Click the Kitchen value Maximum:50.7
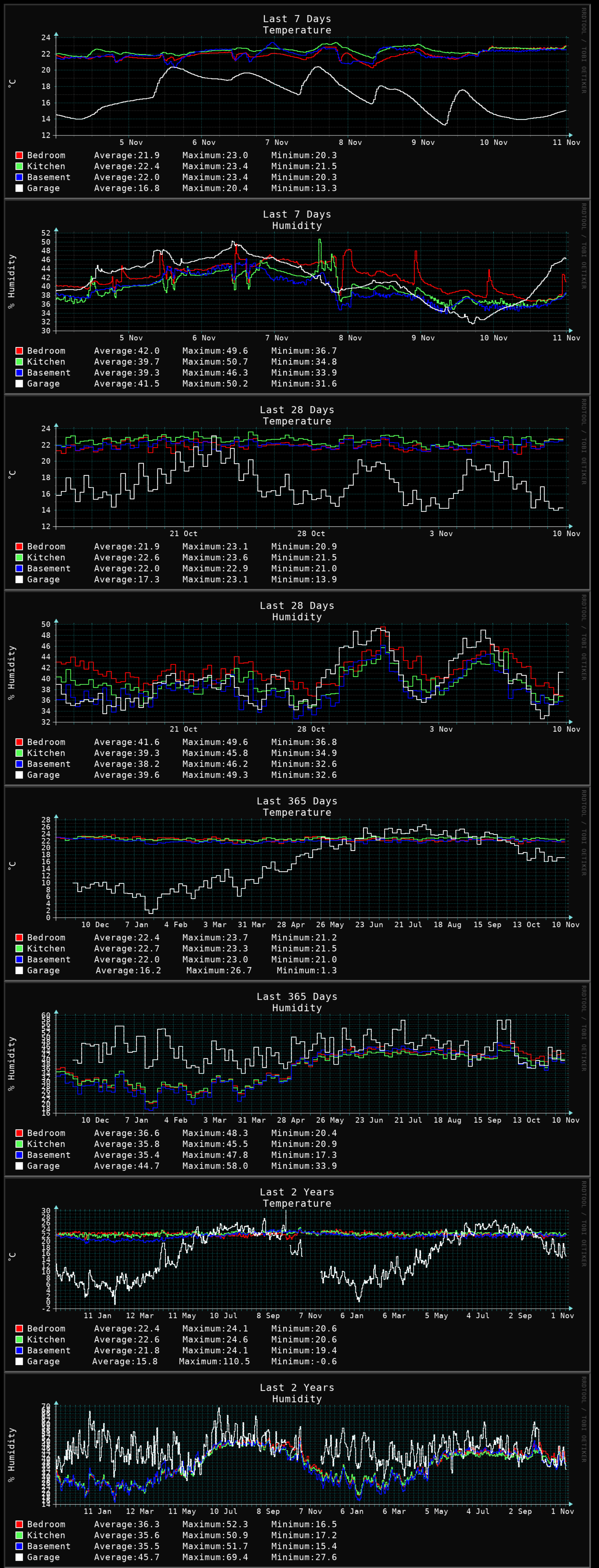 tap(215, 362)
